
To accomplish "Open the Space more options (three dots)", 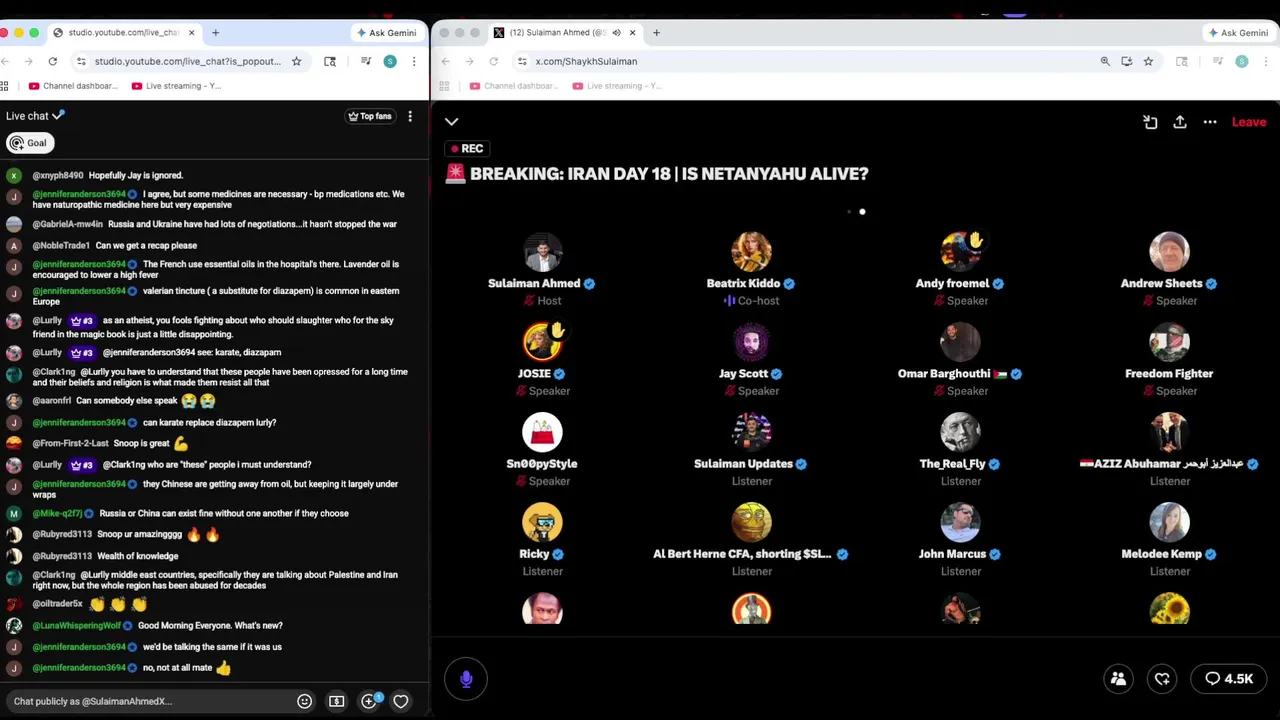I will pos(1210,122).
